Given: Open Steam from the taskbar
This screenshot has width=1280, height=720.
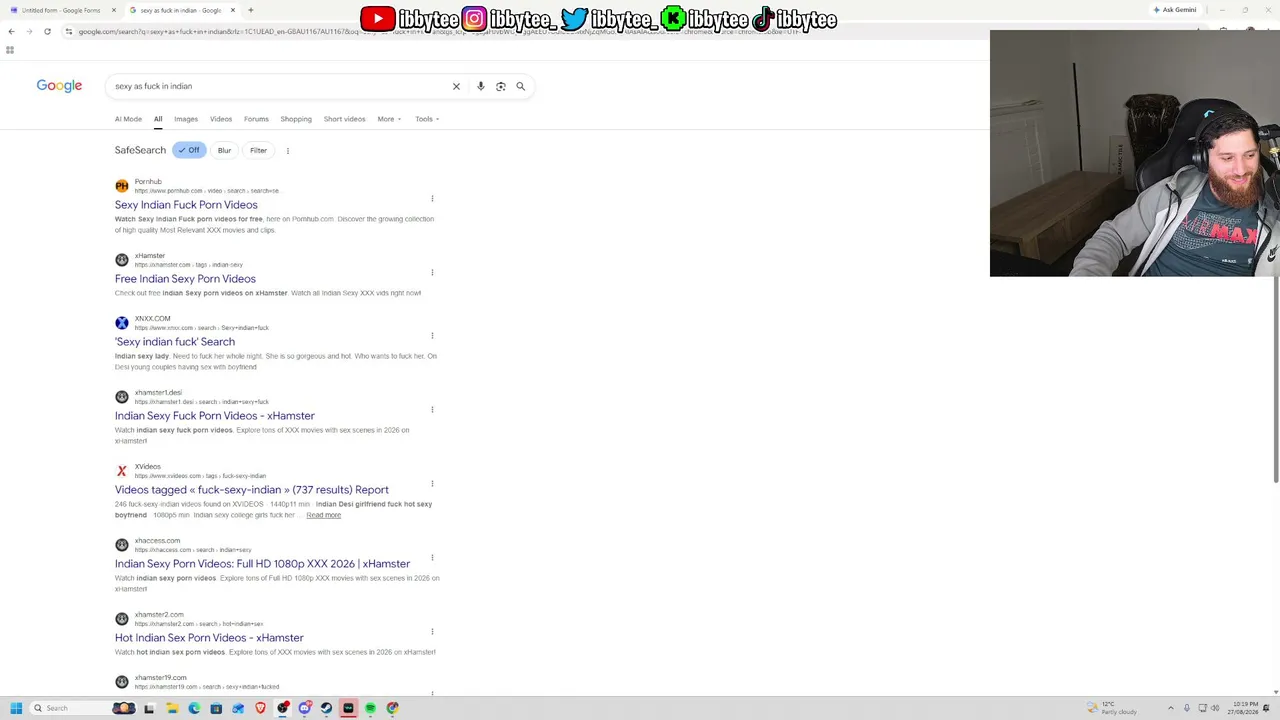Looking at the screenshot, I should (x=326, y=708).
